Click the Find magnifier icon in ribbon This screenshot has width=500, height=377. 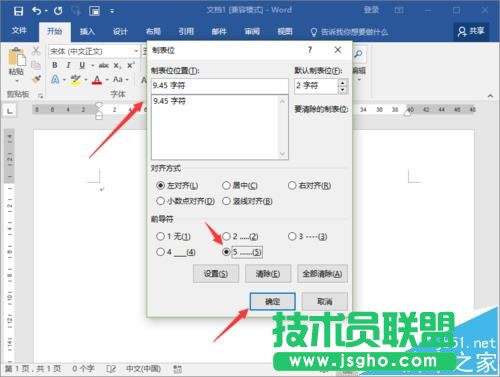tap(358, 53)
